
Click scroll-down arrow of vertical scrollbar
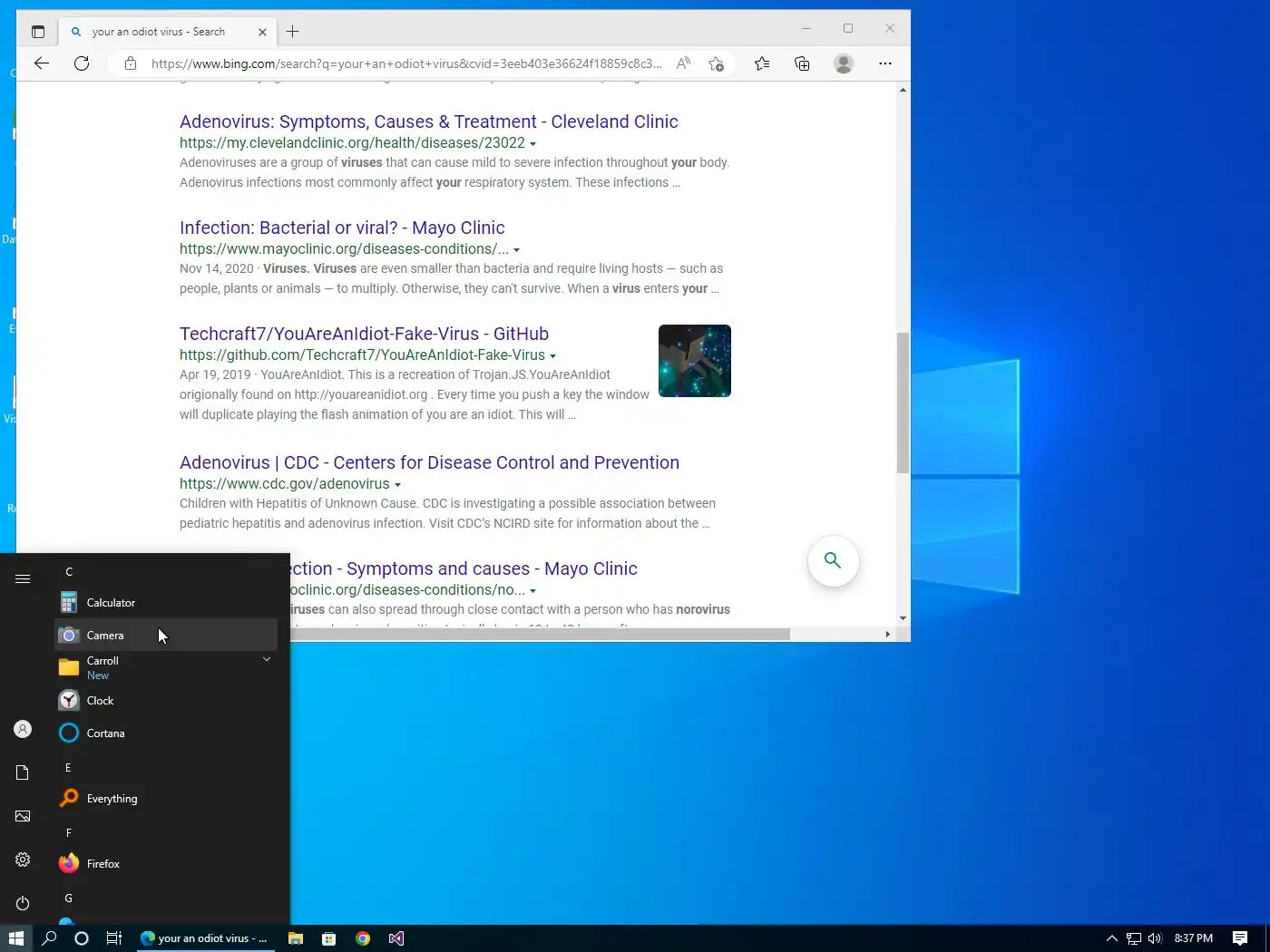tap(903, 618)
